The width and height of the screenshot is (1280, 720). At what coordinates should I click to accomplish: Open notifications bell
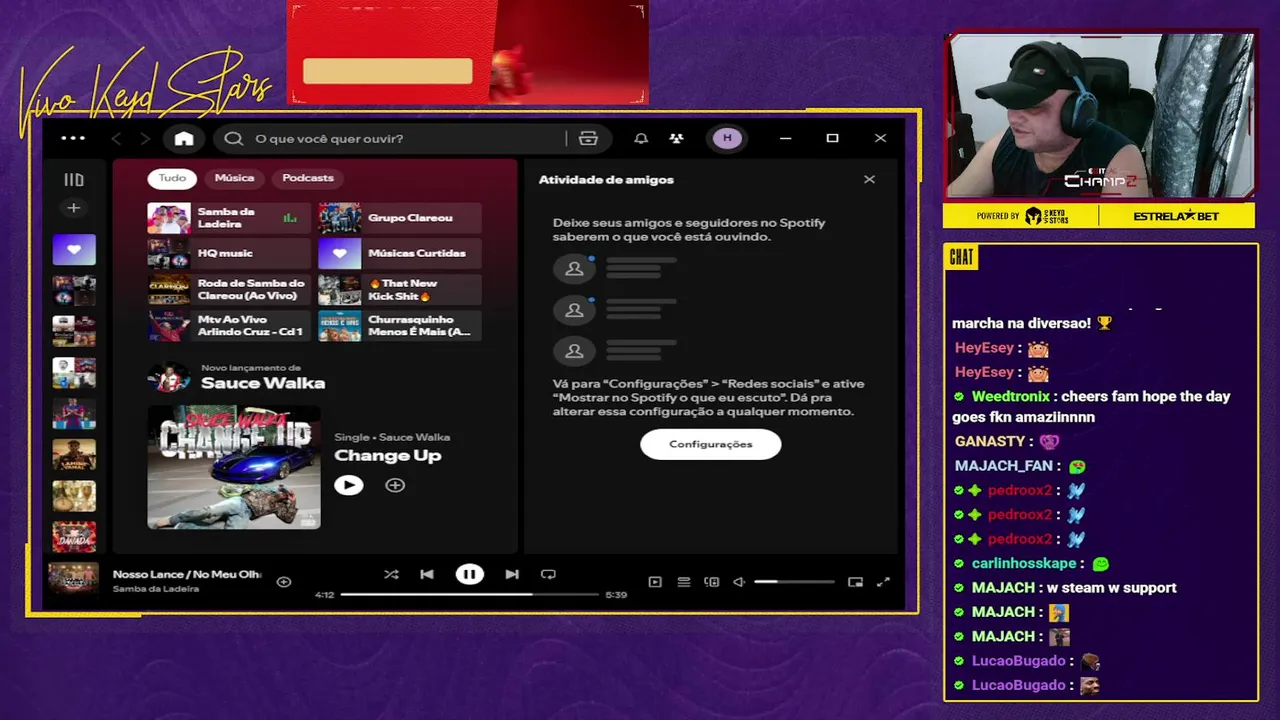pos(641,138)
